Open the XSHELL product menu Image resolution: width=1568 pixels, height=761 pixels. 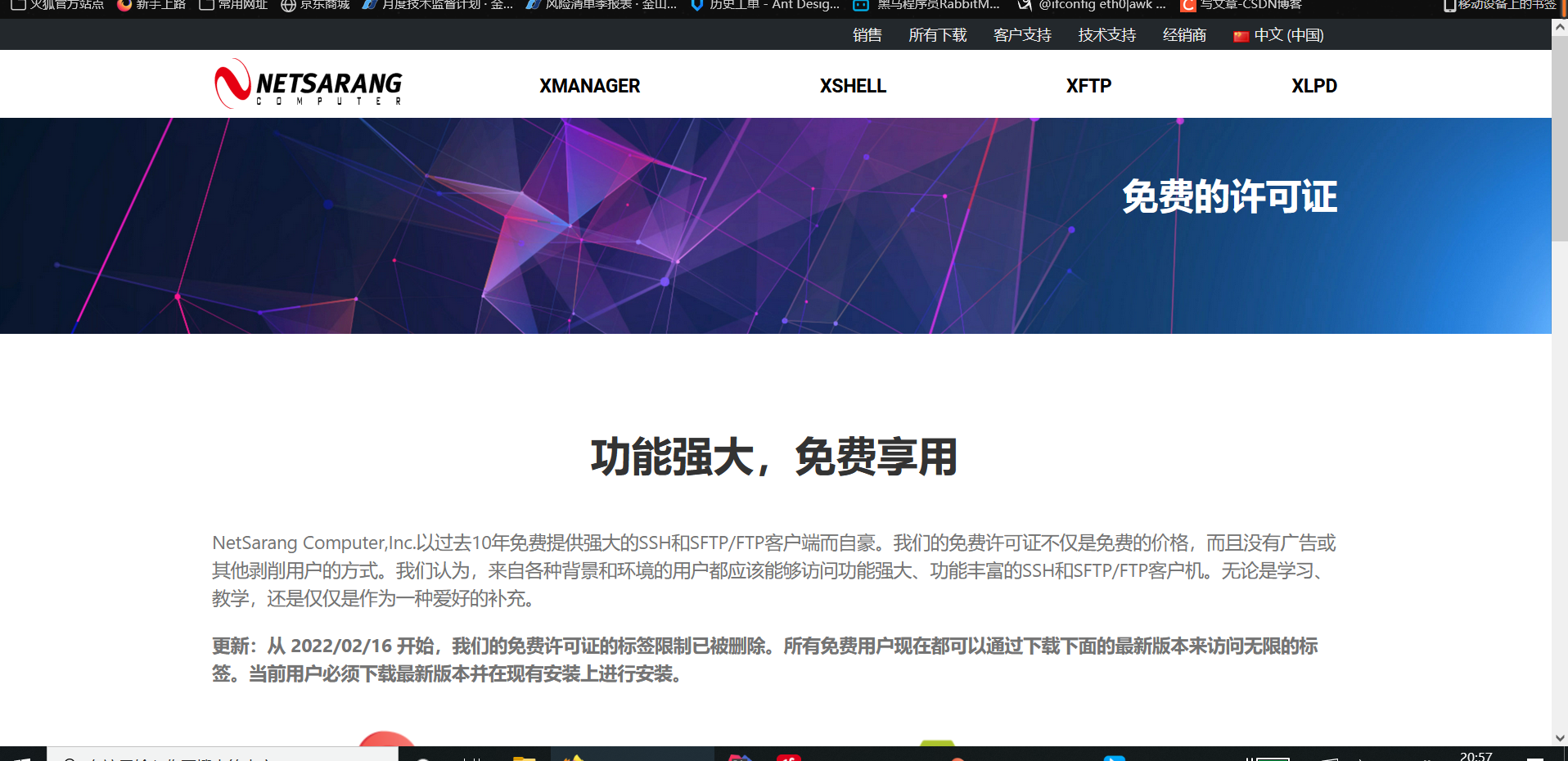[x=853, y=86]
